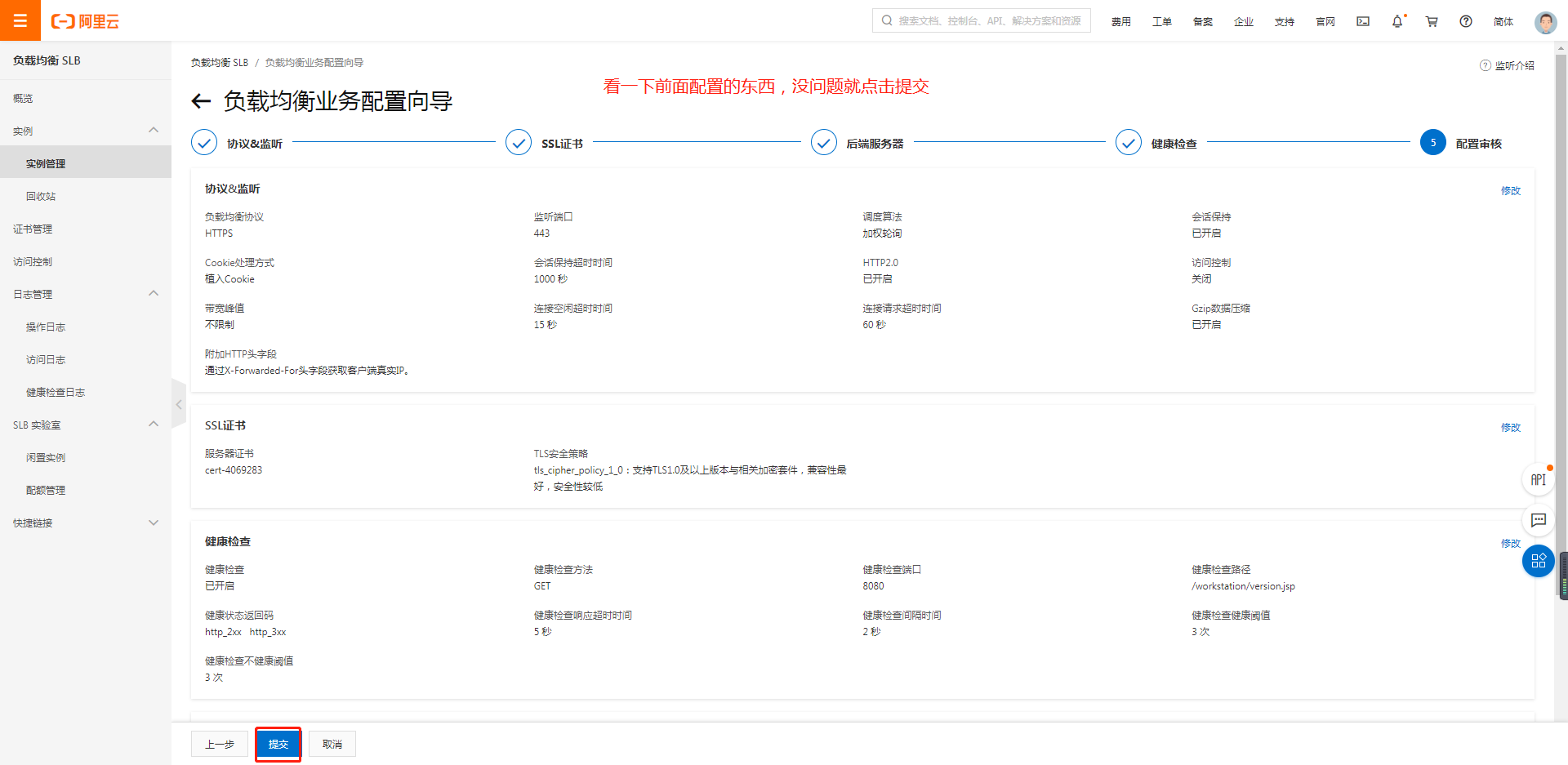Select 访问控制 in the sidebar
Image resolution: width=1568 pixels, height=765 pixels.
(x=33, y=262)
